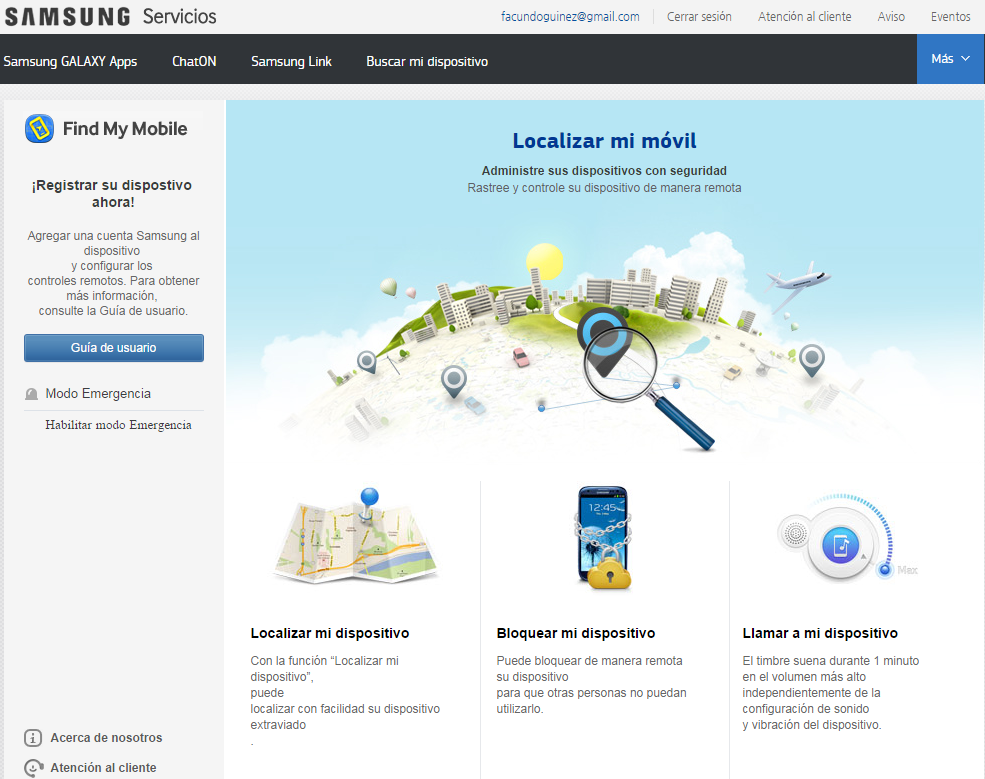Viewport: 985px width, 779px height.
Task: Click the chained locked phone illustration
Action: tap(604, 538)
